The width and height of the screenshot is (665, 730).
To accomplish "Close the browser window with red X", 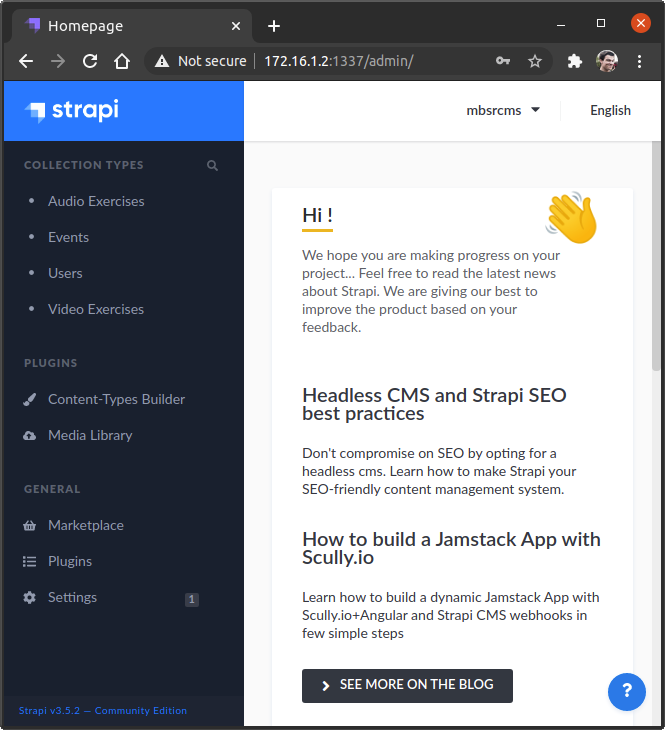I will click(x=641, y=23).
